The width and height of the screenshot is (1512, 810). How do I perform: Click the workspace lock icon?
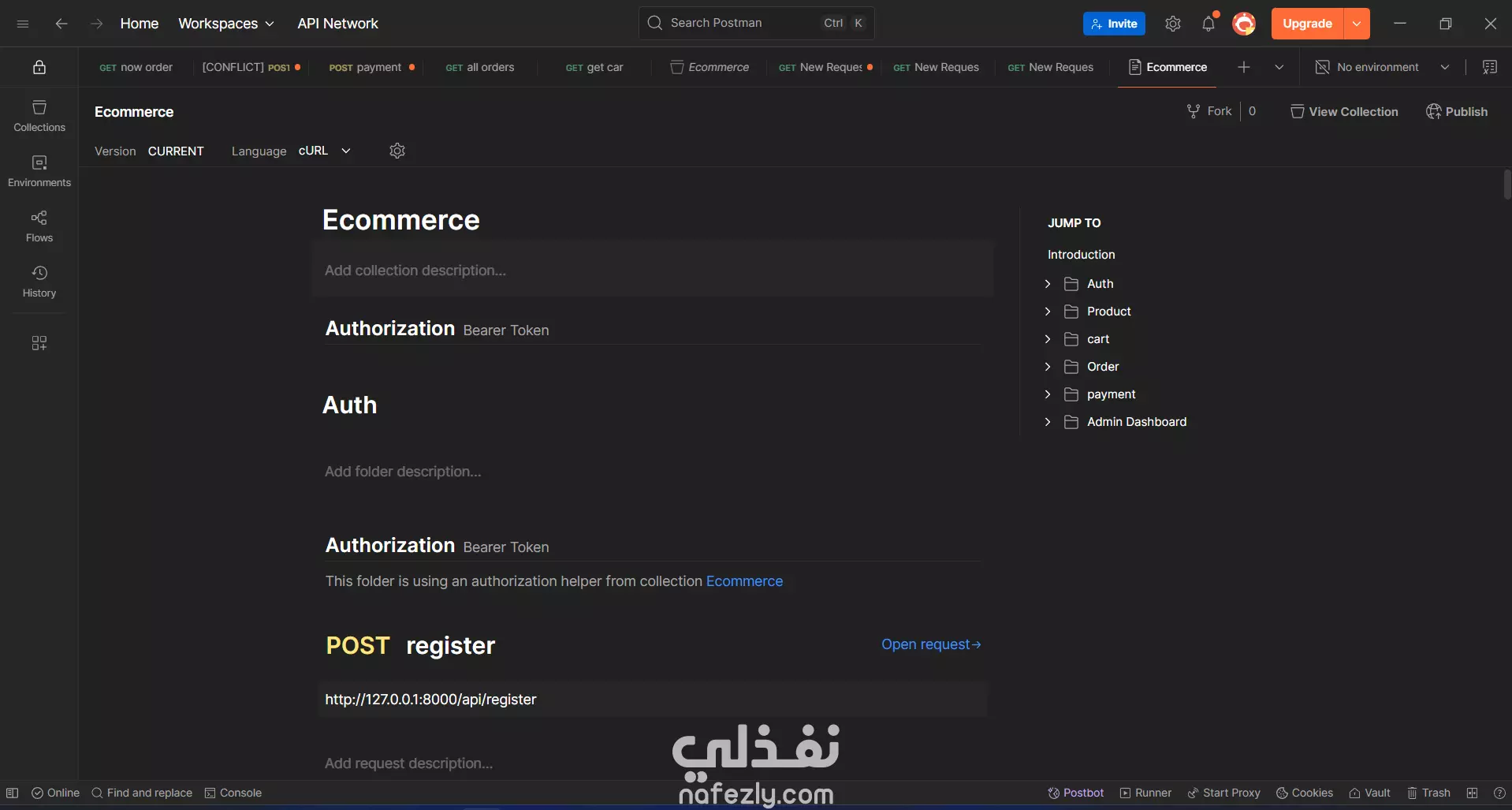pyautogui.click(x=39, y=67)
